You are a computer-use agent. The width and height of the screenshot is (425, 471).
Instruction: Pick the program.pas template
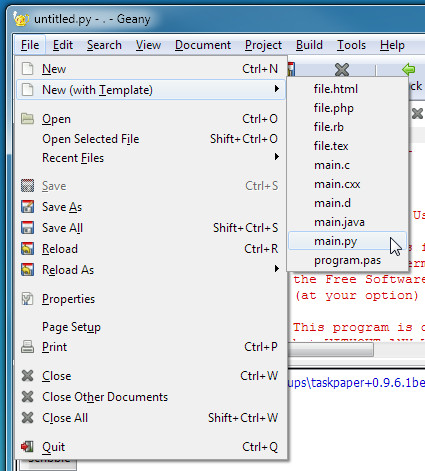coord(347,260)
